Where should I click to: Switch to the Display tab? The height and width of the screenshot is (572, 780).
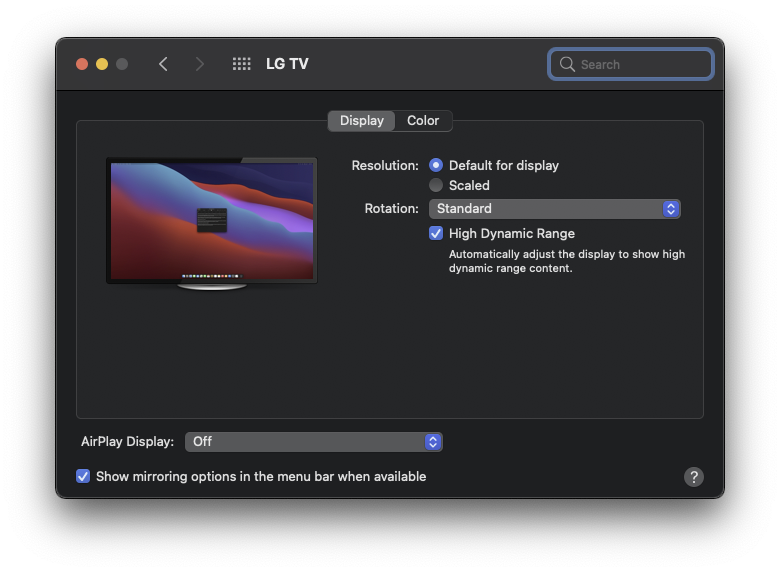[x=362, y=121]
